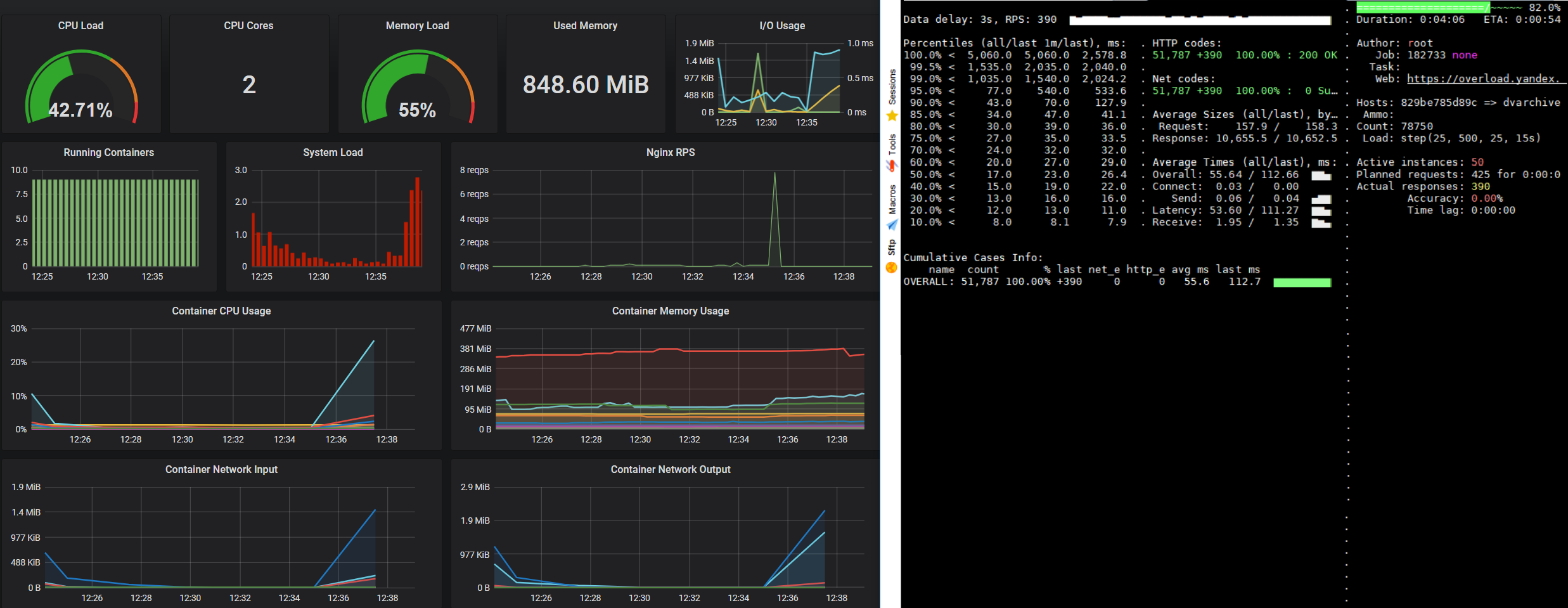
Task: Click the tallest System Load red bar
Action: pos(417,222)
